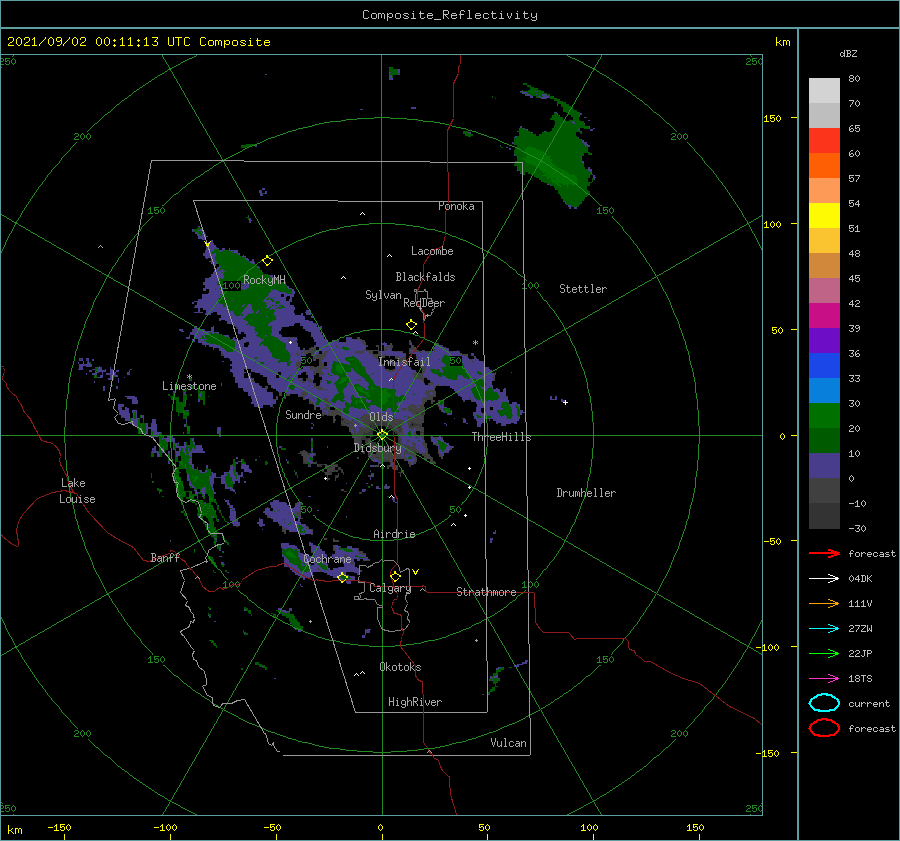Click the green 22JP arrow legend icon
The height and width of the screenshot is (841, 900).
click(824, 653)
